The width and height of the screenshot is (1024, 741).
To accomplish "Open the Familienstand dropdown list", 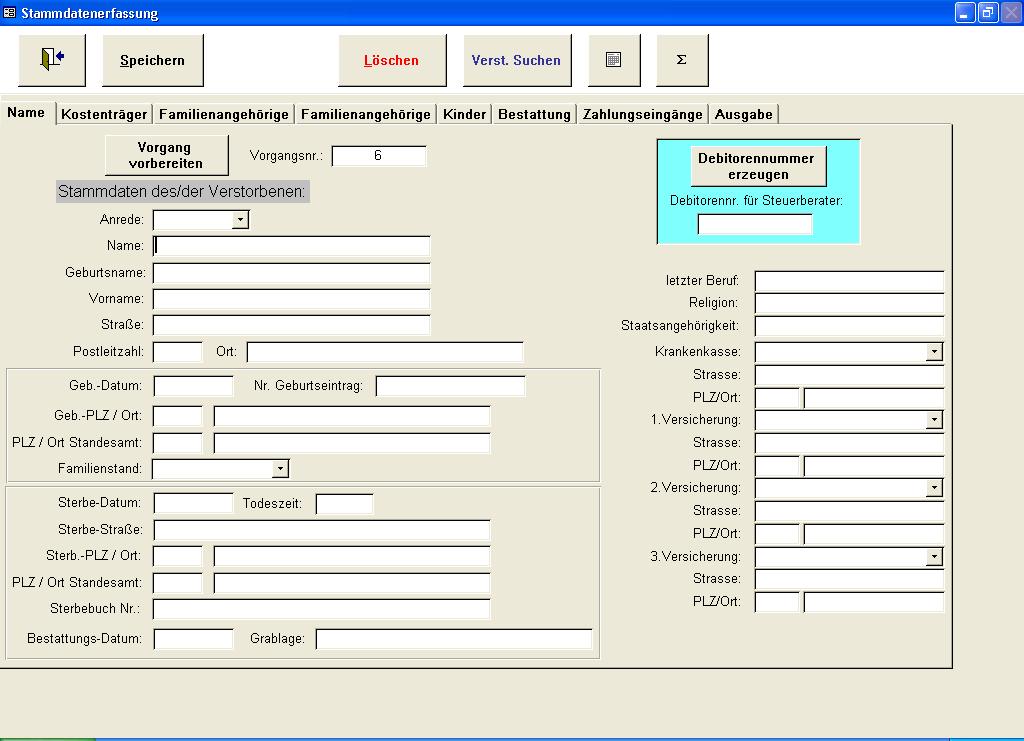I will (280, 468).
